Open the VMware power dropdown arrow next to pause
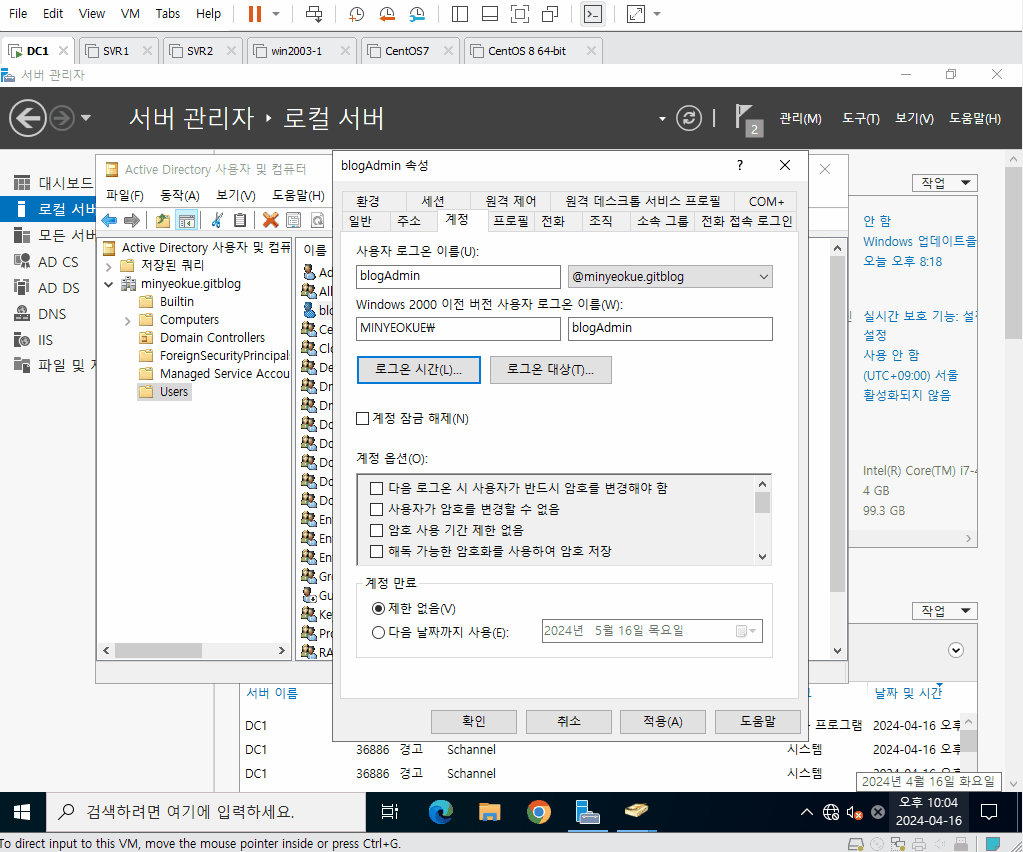The width and height of the screenshot is (1023, 852). (276, 14)
